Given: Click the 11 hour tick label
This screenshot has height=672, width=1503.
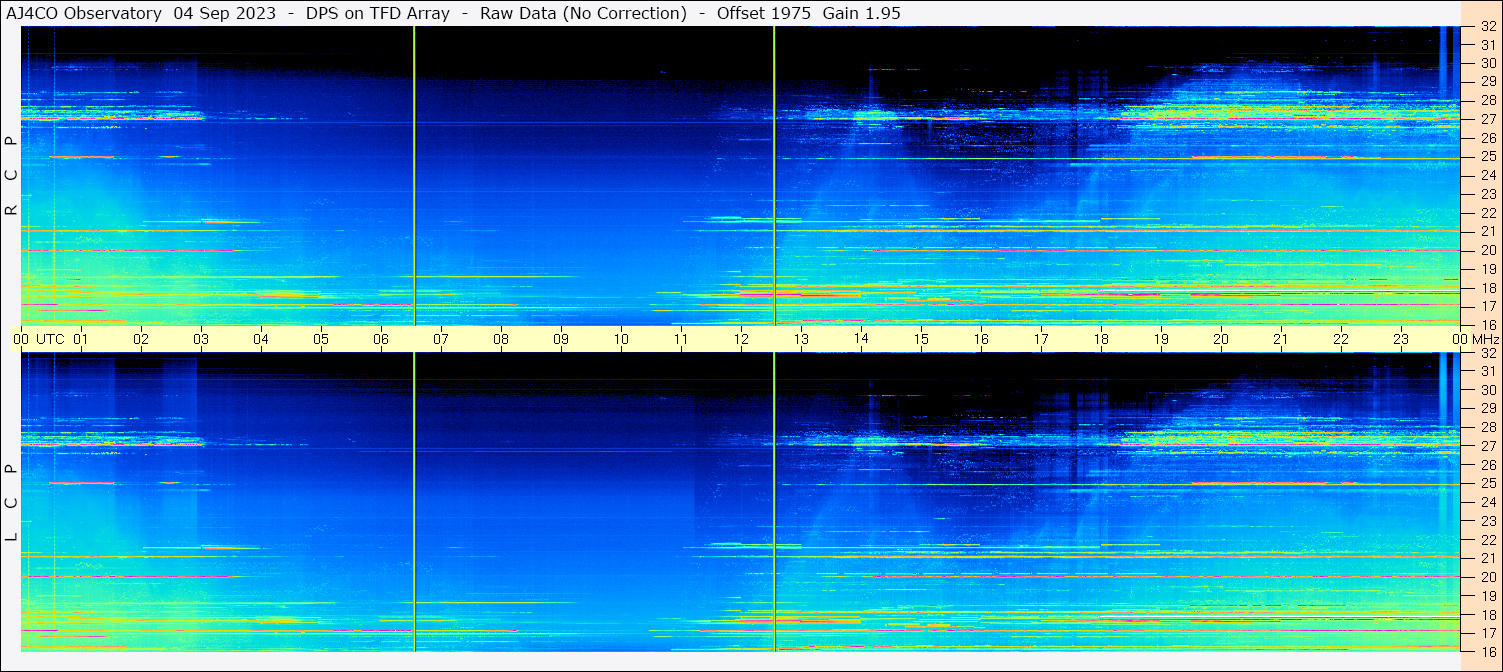Looking at the screenshot, I should tap(681, 339).
